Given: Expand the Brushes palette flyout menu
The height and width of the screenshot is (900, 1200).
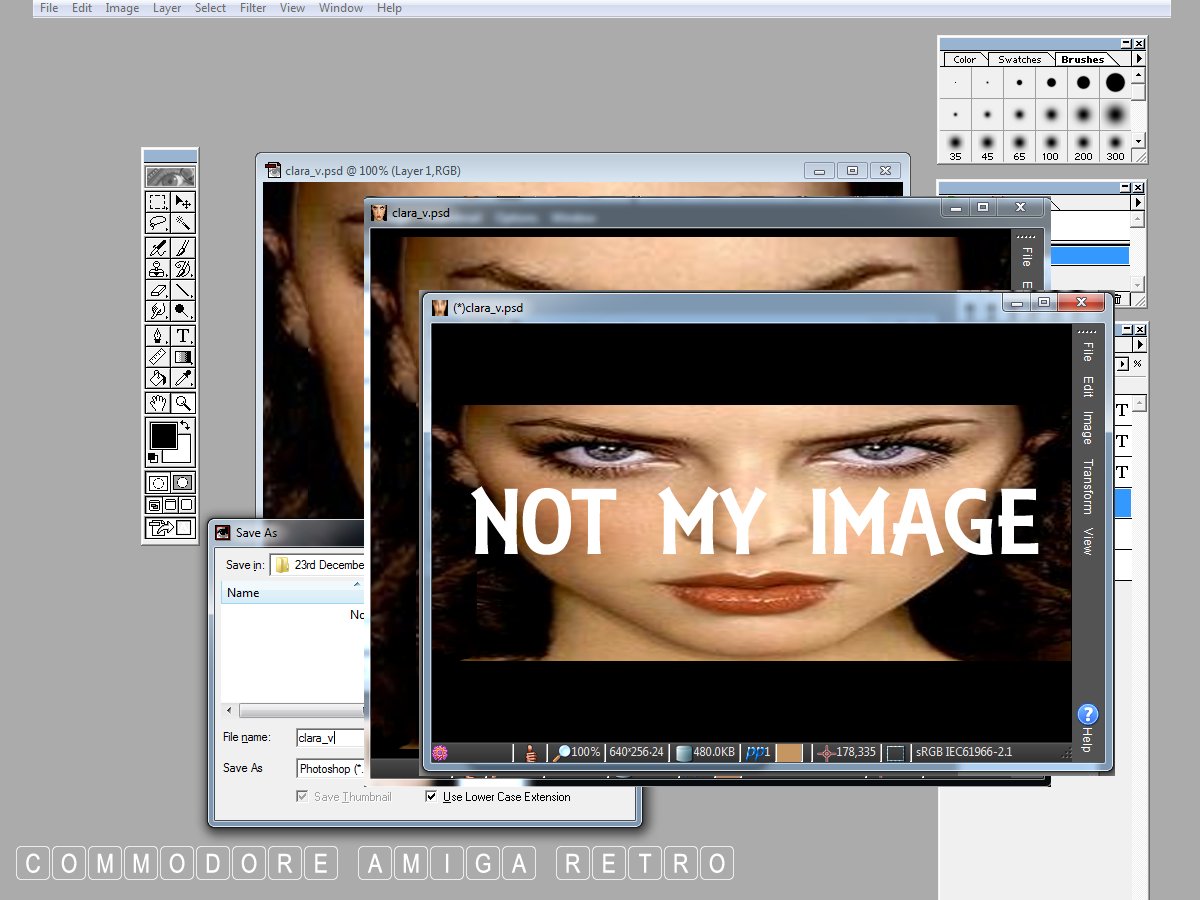Looking at the screenshot, I should coord(1138,59).
